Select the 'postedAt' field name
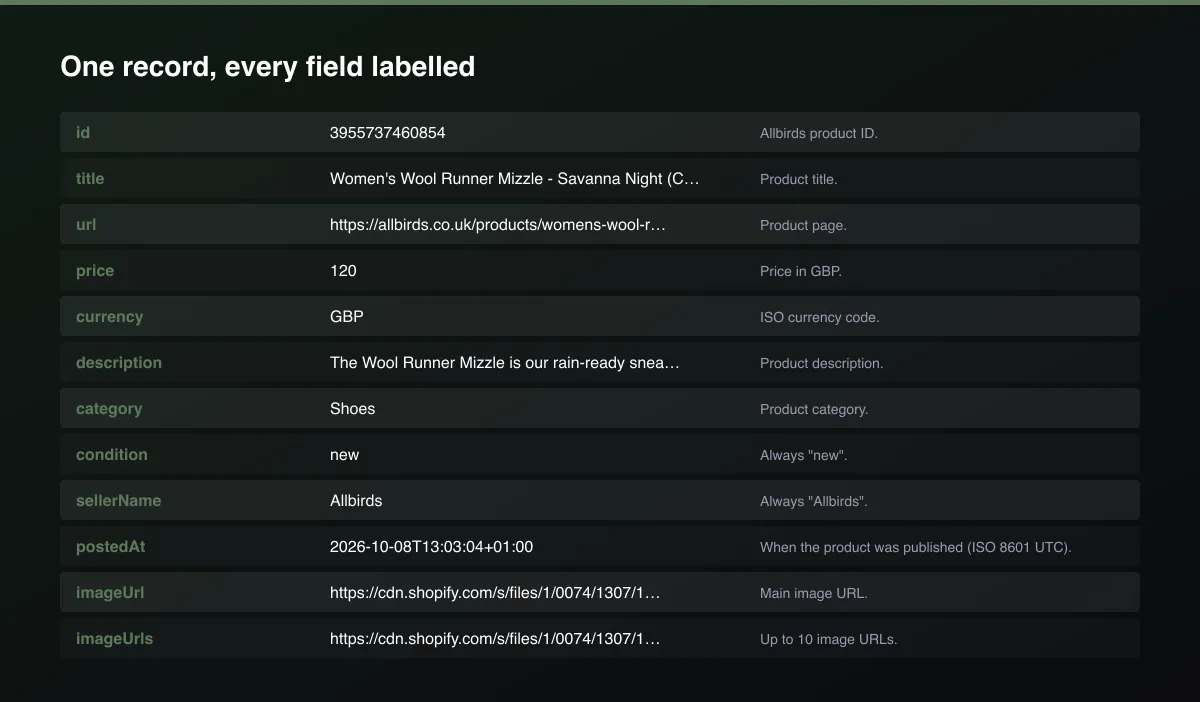 tap(111, 546)
